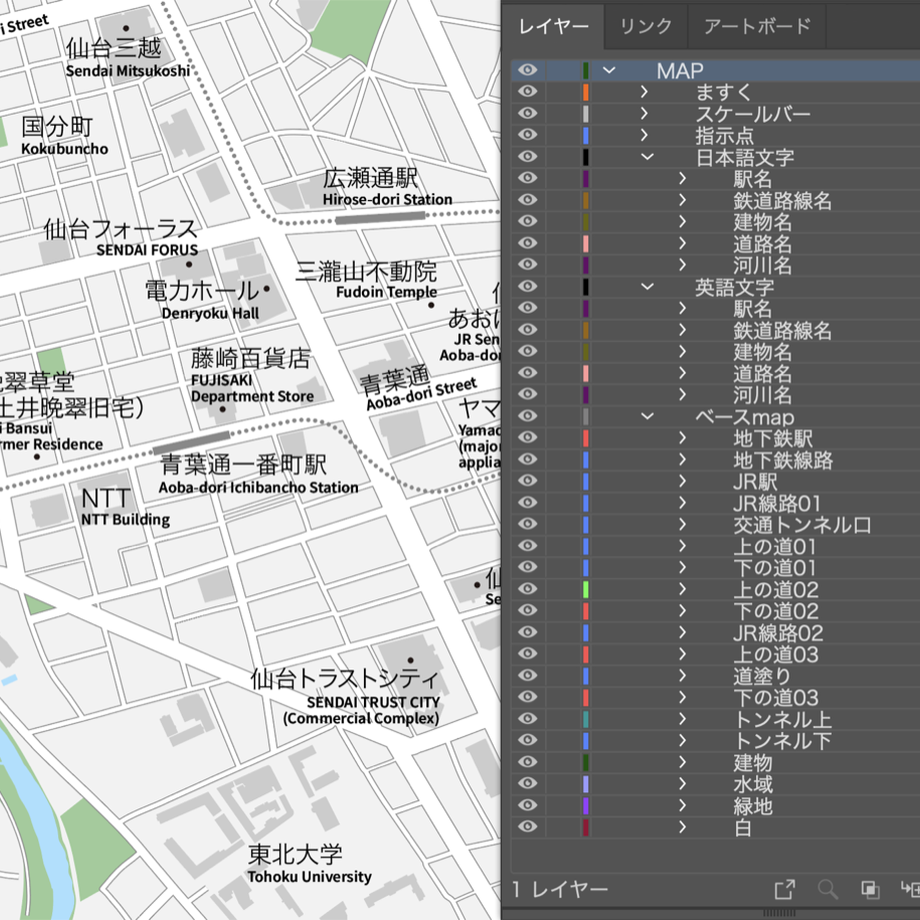920x920 pixels.
Task: Collapse the 日本語文字 group
Action: (647, 157)
